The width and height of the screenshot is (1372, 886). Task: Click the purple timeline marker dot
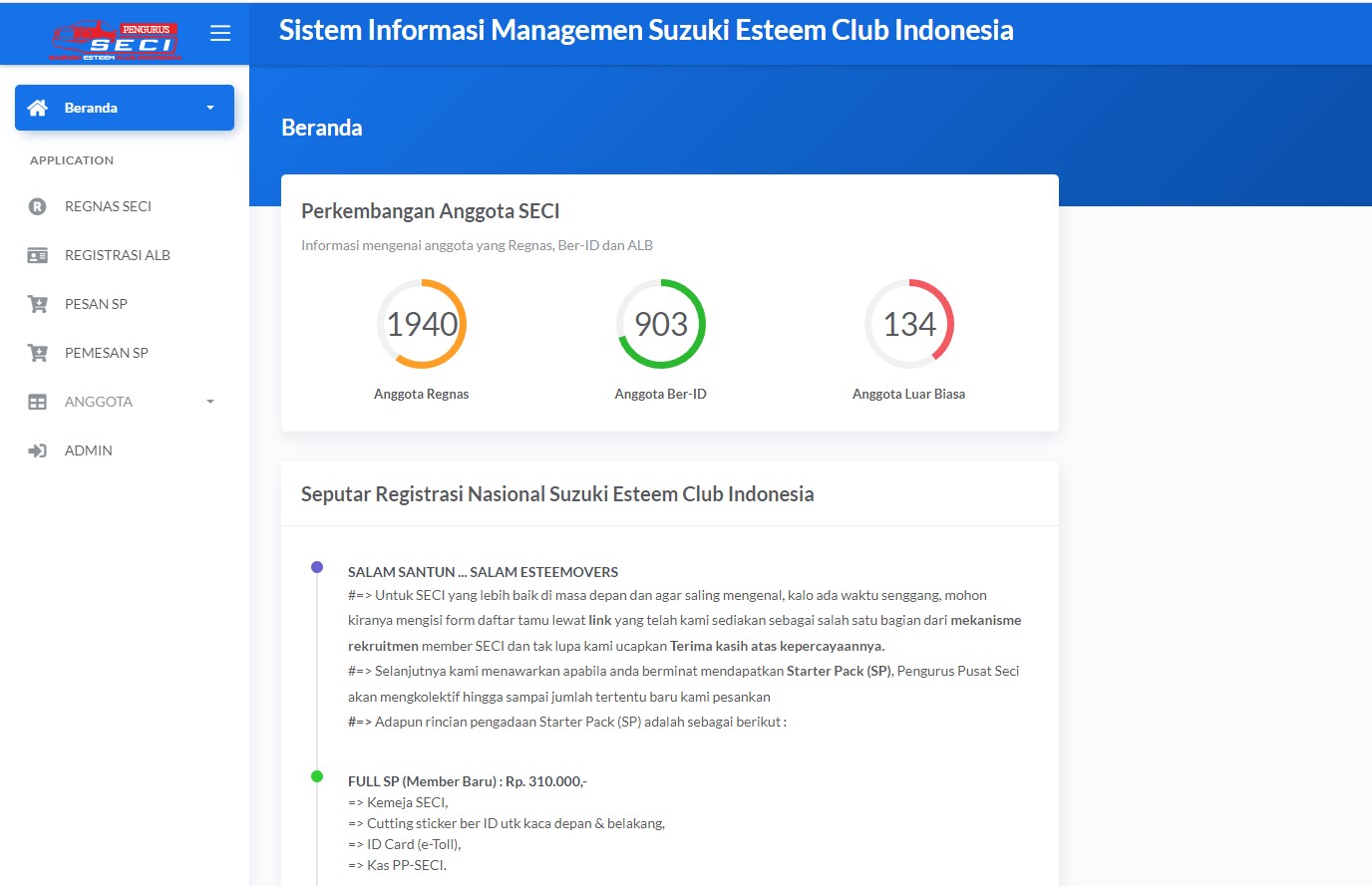pyautogui.click(x=317, y=567)
